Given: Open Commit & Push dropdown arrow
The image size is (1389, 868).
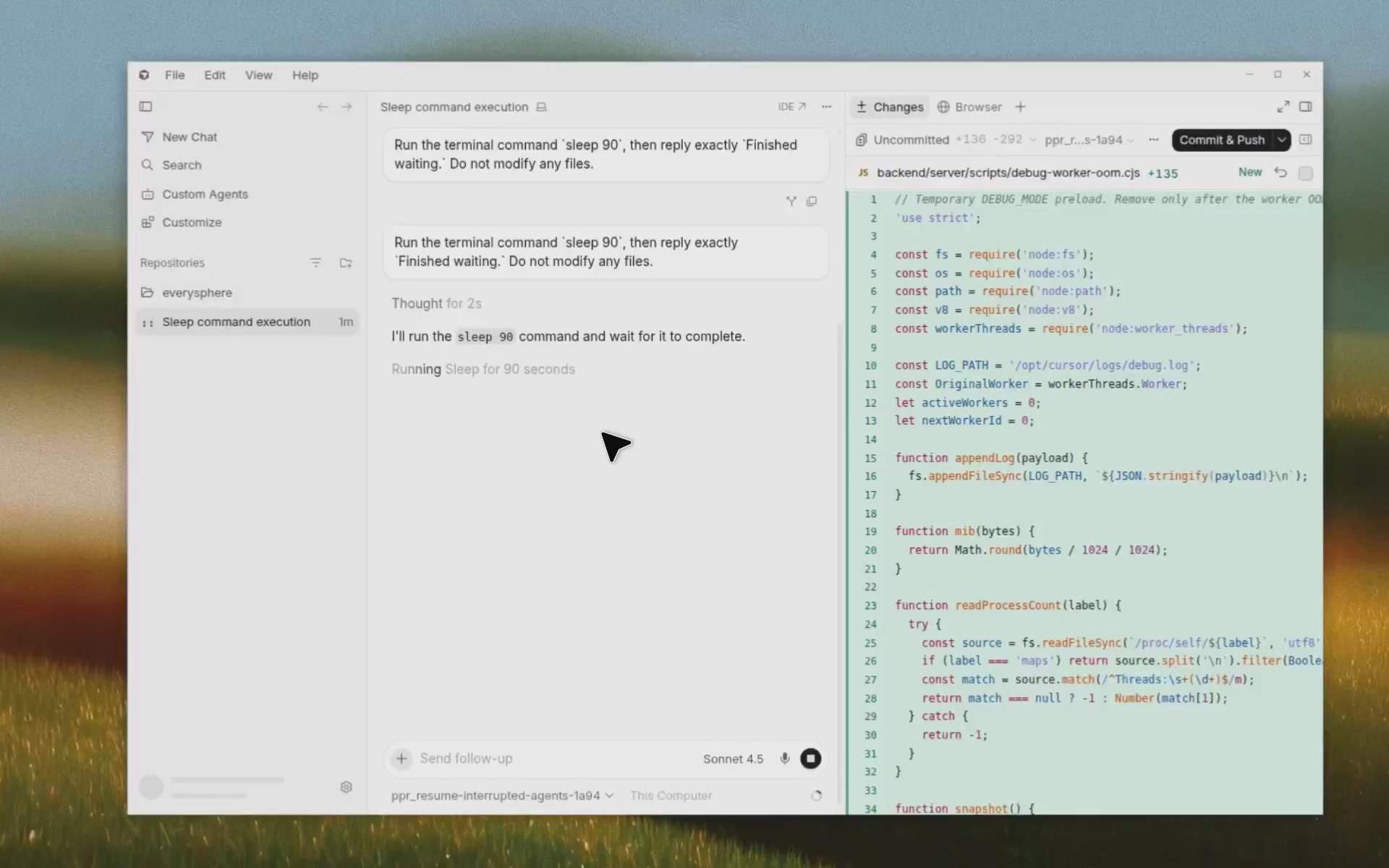Looking at the screenshot, I should [1282, 140].
